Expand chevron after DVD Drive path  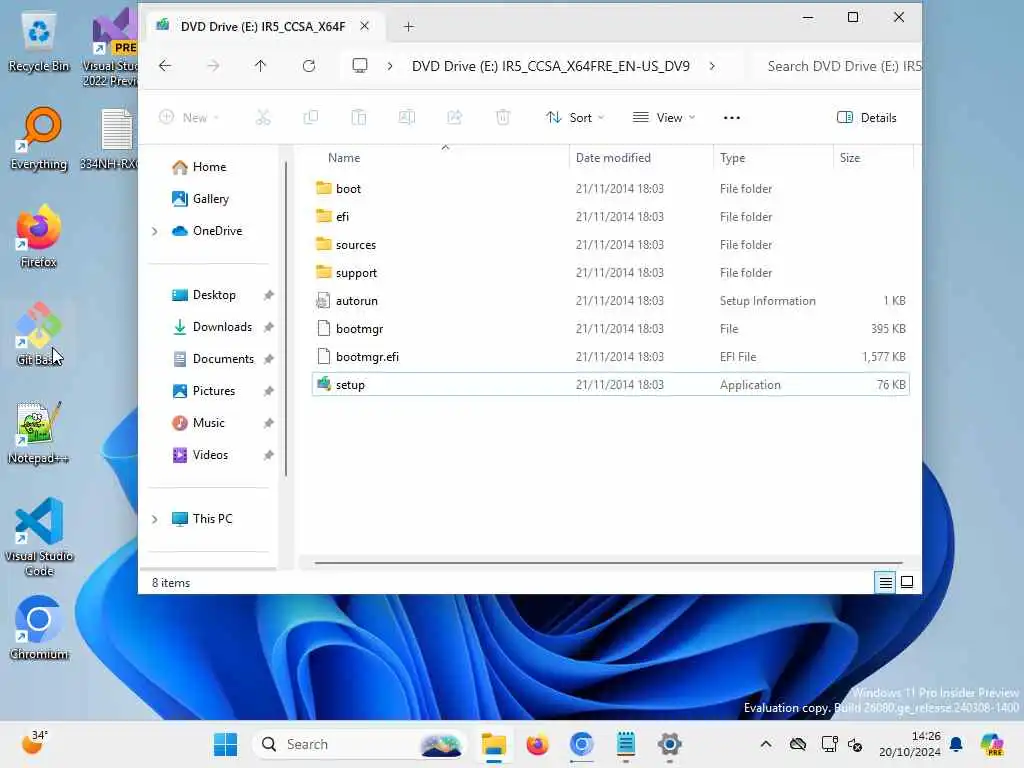pyautogui.click(x=712, y=66)
